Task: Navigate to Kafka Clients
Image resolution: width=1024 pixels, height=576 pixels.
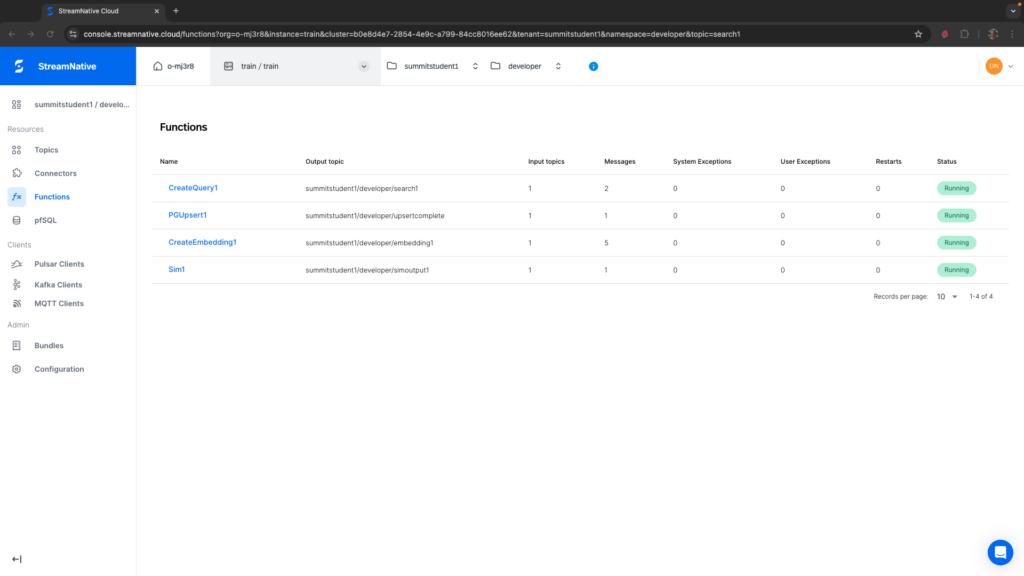Action: click(x=58, y=285)
